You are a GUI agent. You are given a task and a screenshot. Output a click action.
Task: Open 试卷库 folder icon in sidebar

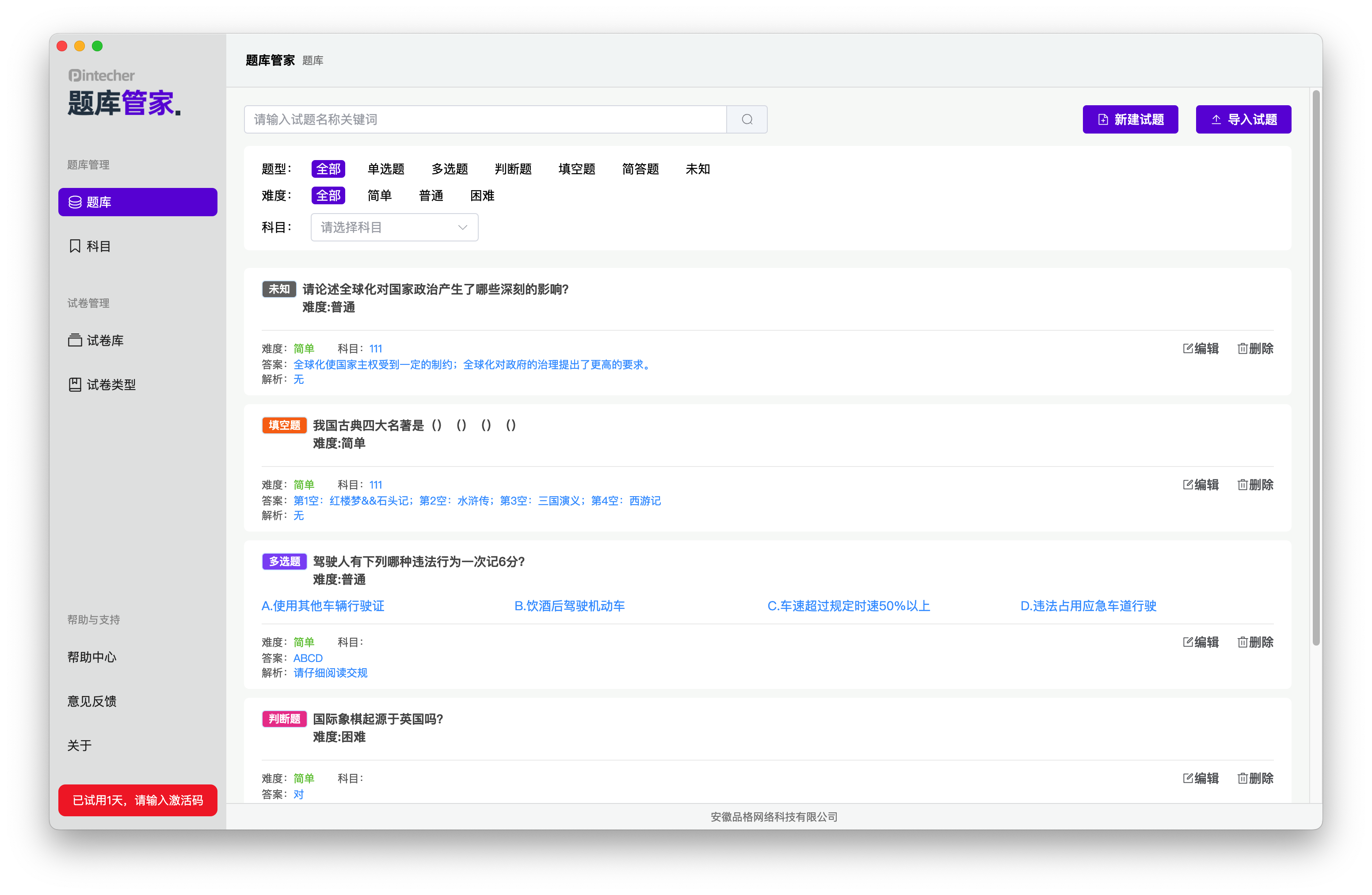(x=75, y=340)
